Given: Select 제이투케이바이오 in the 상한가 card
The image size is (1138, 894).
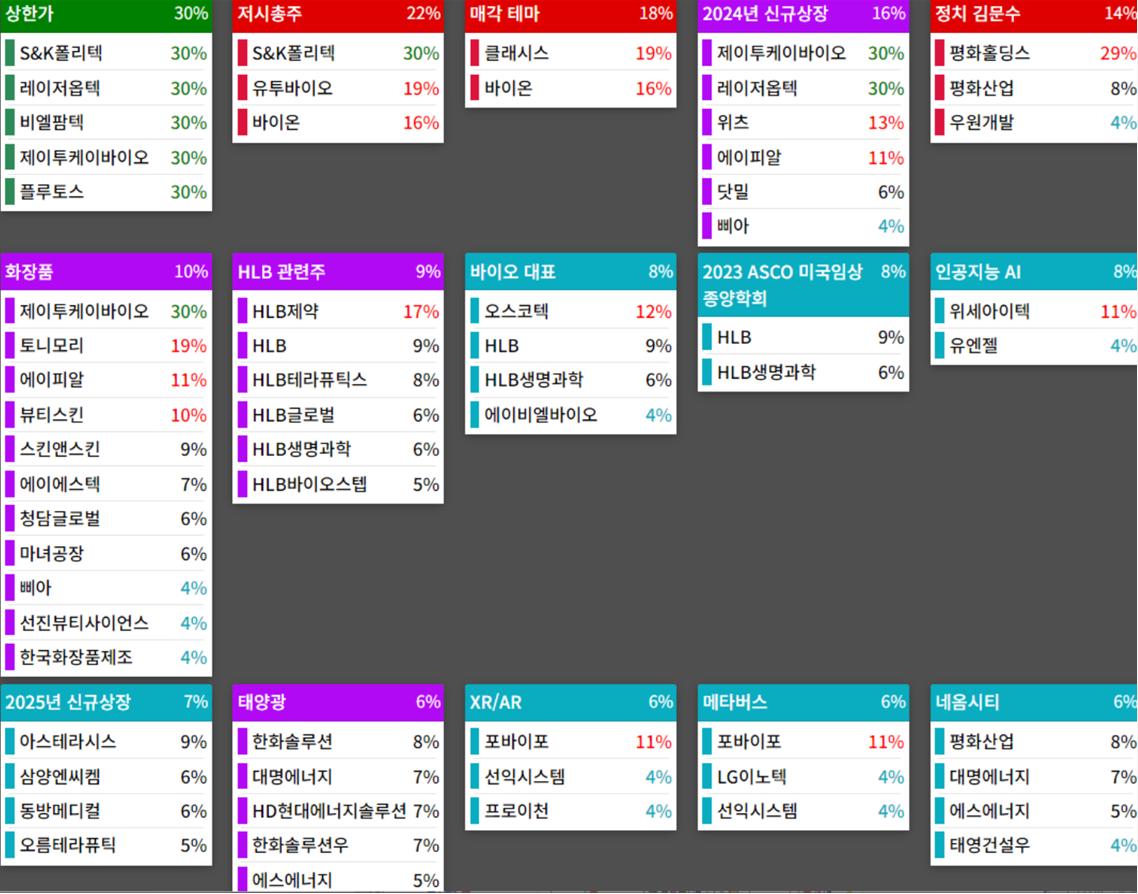Looking at the screenshot, I should [106, 157].
